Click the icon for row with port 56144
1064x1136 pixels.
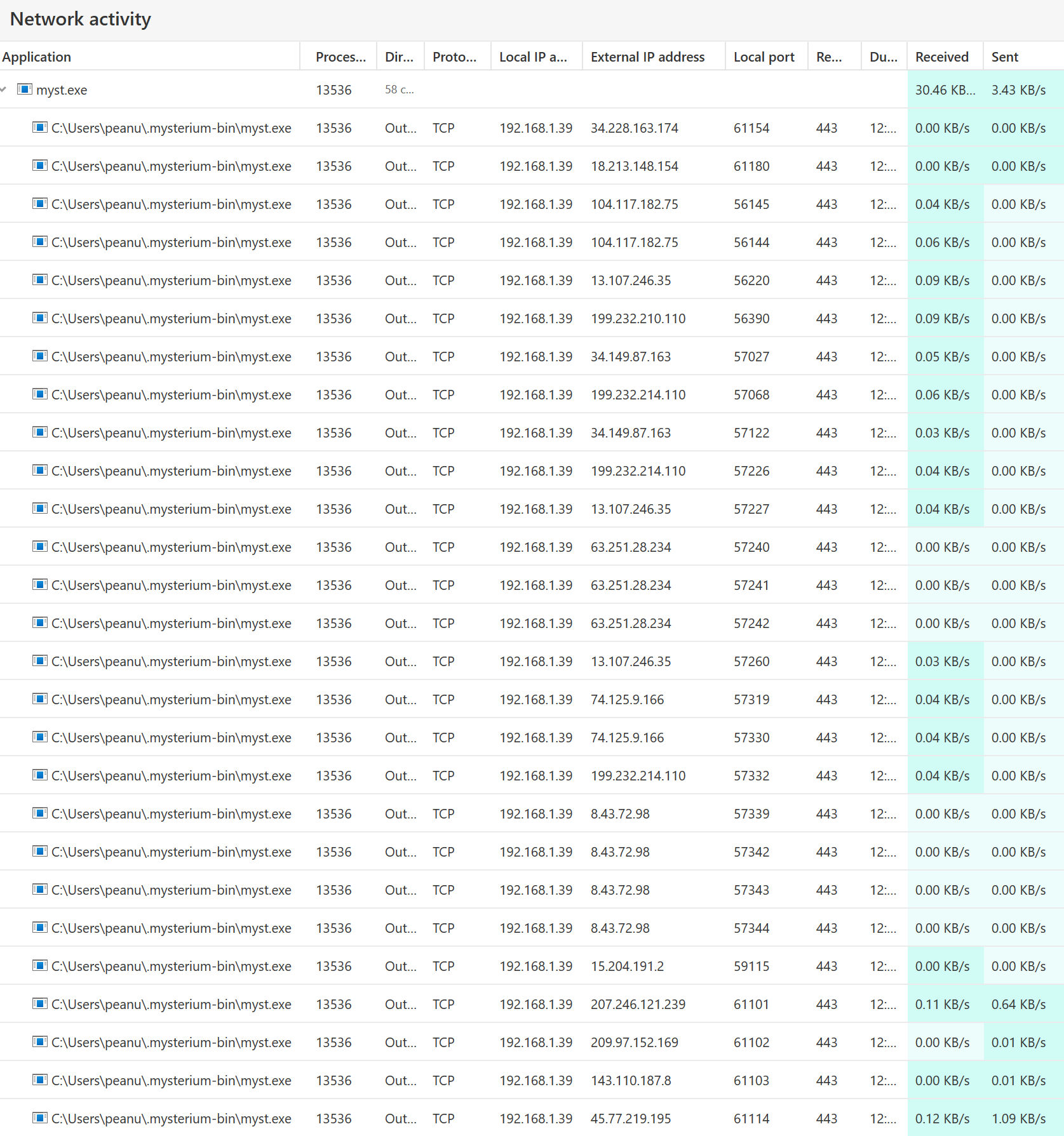tap(39, 241)
